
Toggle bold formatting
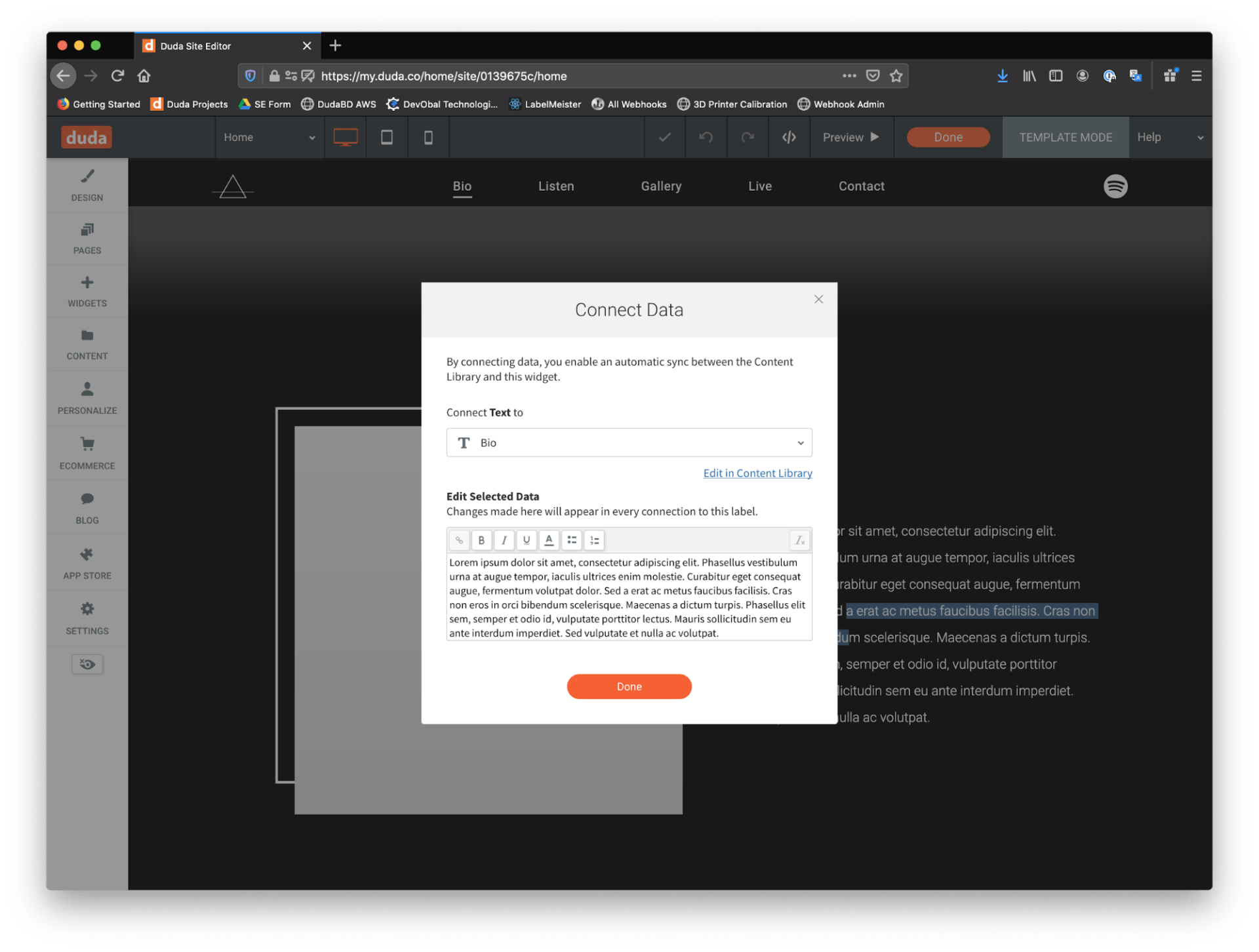[481, 540]
